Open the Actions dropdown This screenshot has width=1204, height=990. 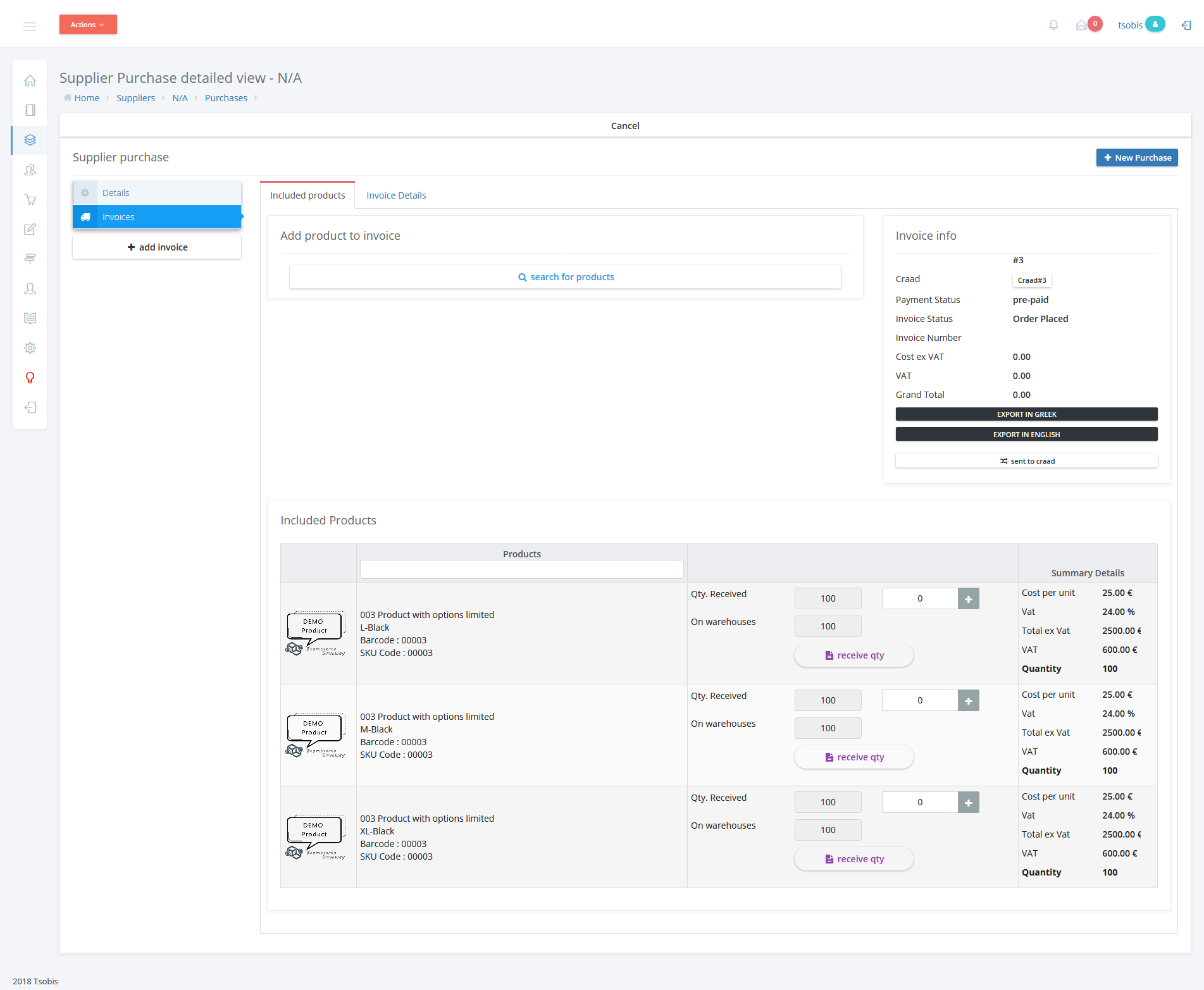[88, 25]
